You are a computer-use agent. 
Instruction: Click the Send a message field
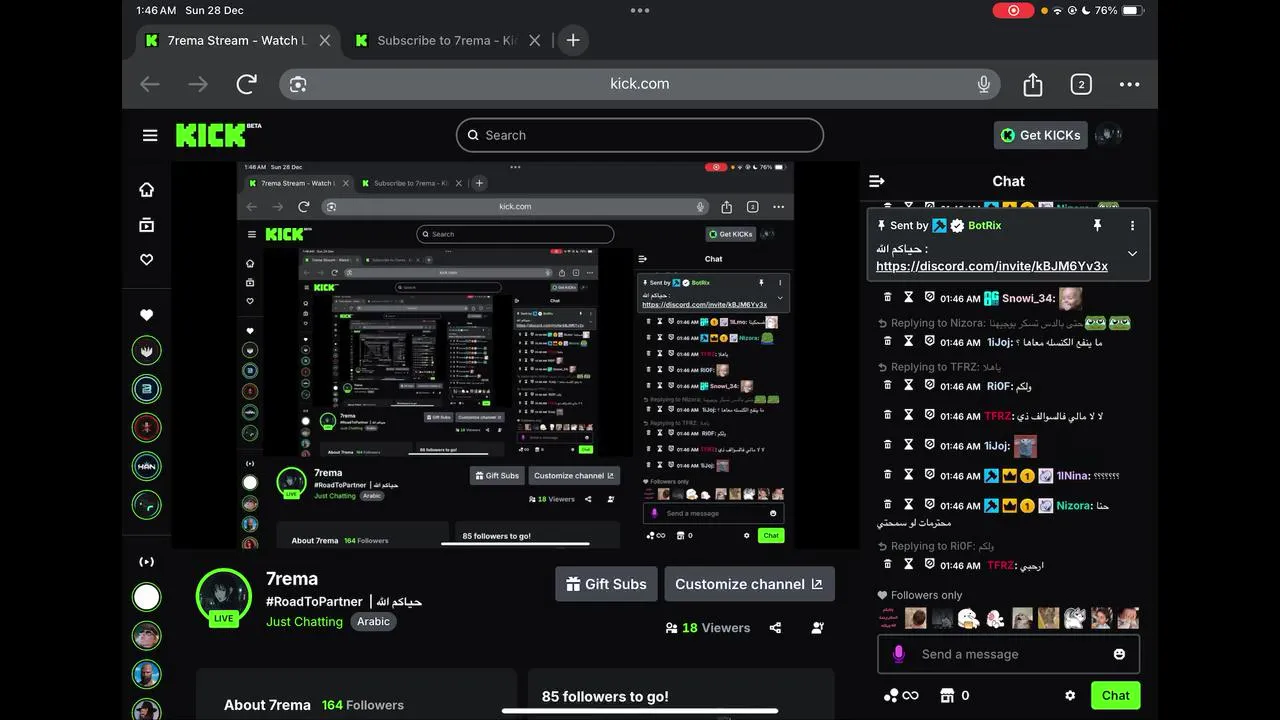1008,654
